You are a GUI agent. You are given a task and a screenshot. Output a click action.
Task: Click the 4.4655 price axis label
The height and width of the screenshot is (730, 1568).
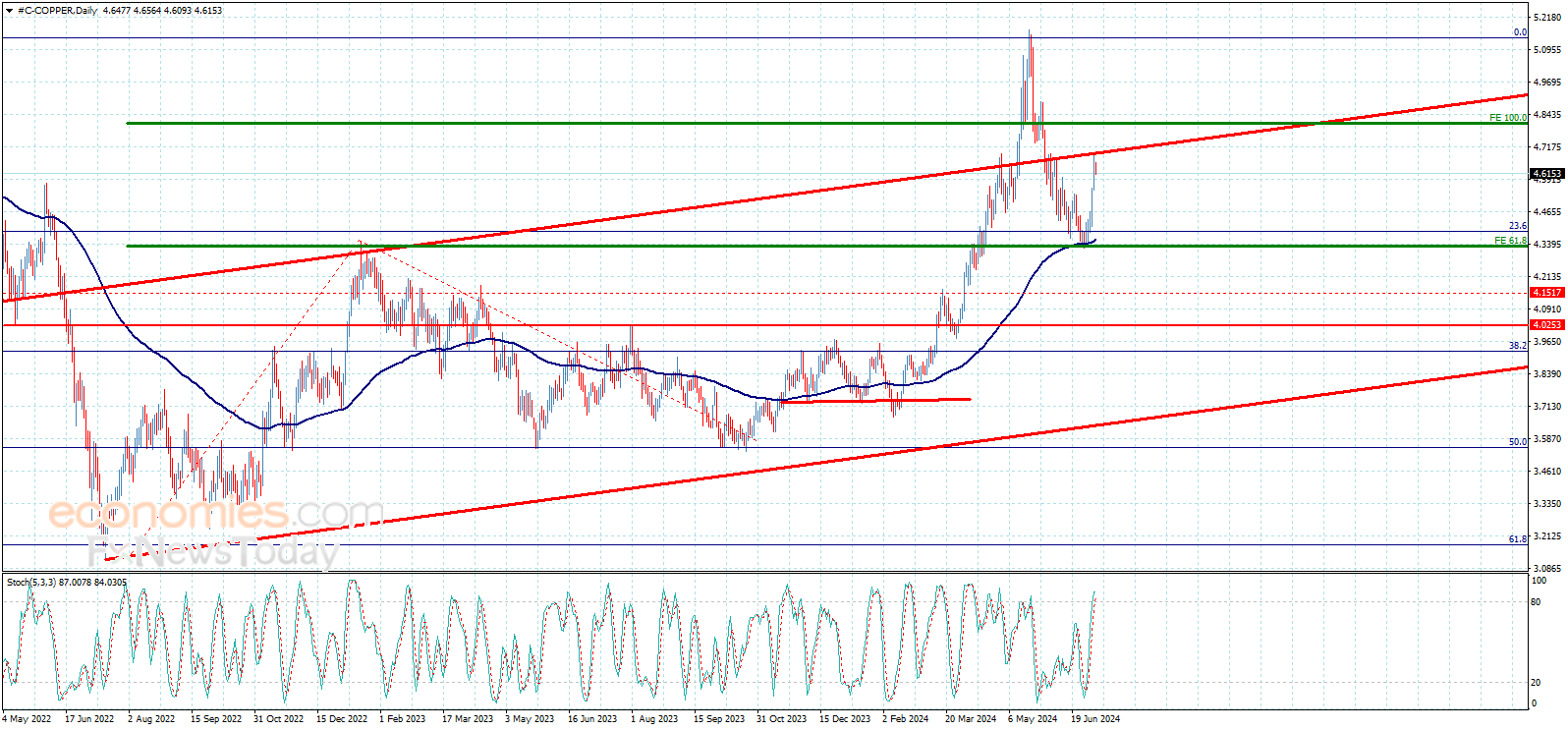[1548, 211]
